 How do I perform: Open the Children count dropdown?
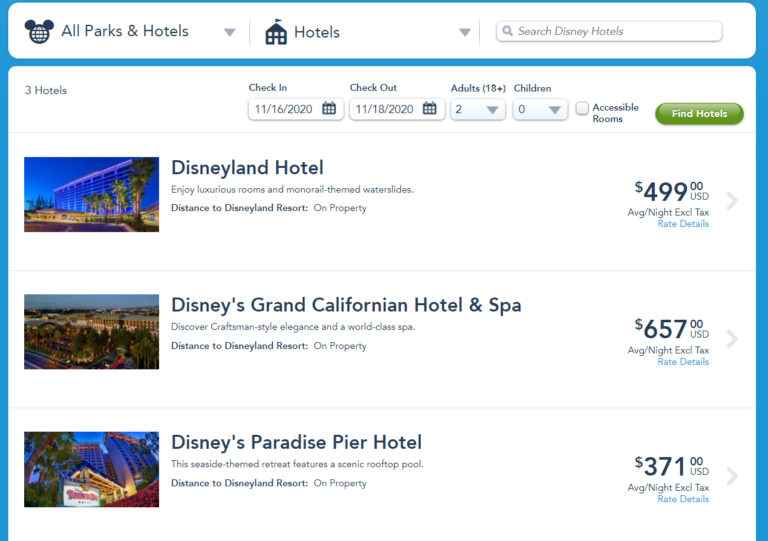point(540,109)
